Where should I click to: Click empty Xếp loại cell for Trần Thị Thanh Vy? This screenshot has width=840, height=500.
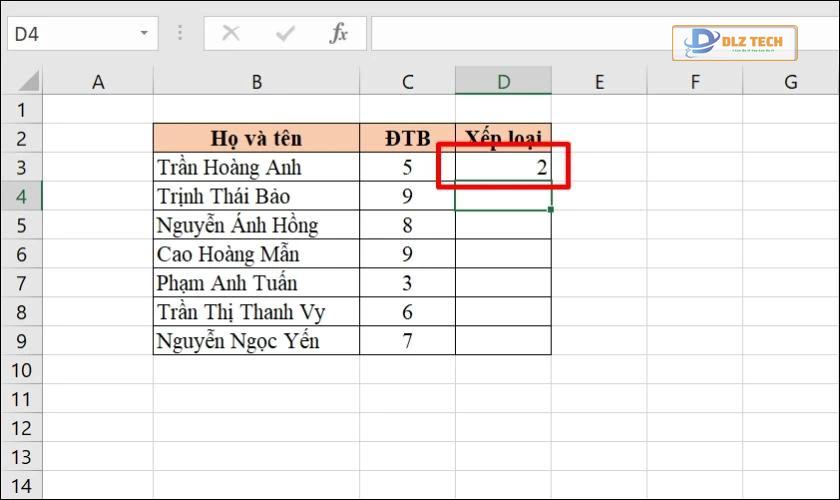pyautogui.click(x=504, y=312)
